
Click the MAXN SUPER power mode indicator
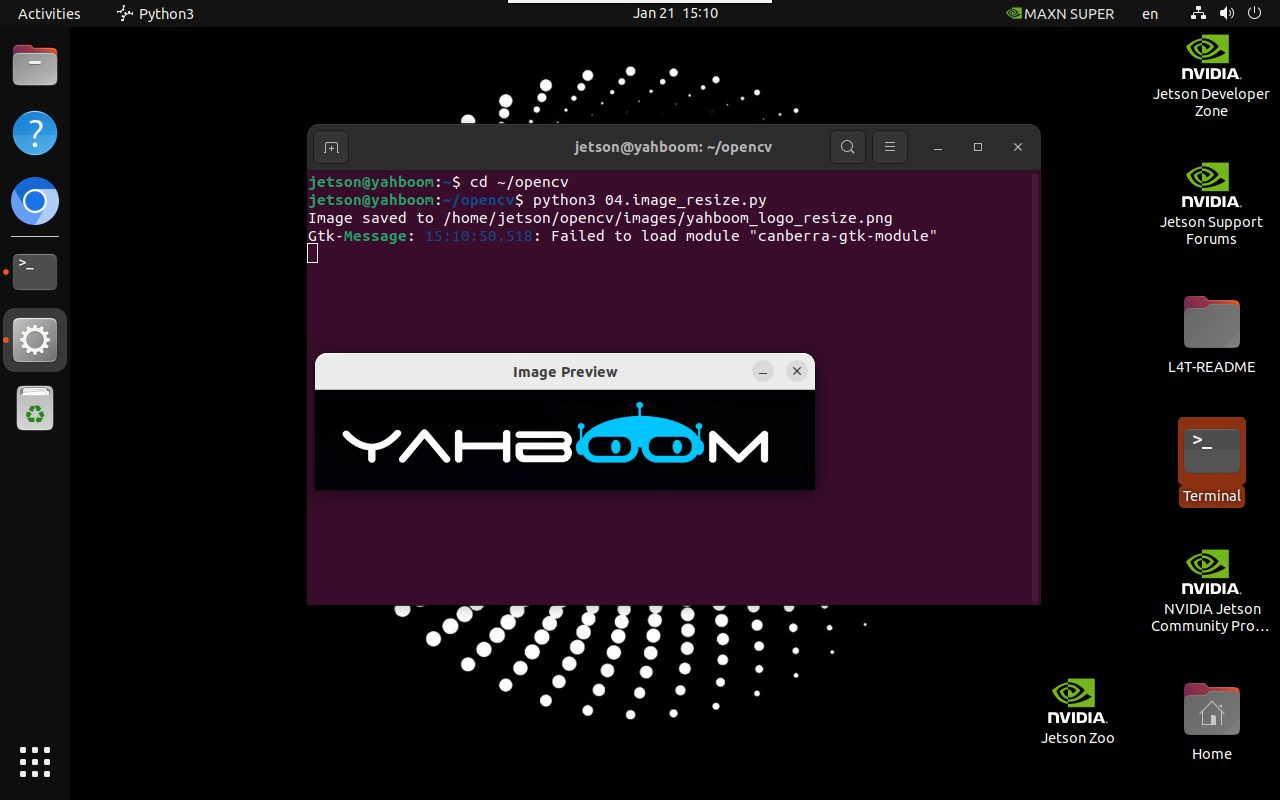pyautogui.click(x=1060, y=13)
